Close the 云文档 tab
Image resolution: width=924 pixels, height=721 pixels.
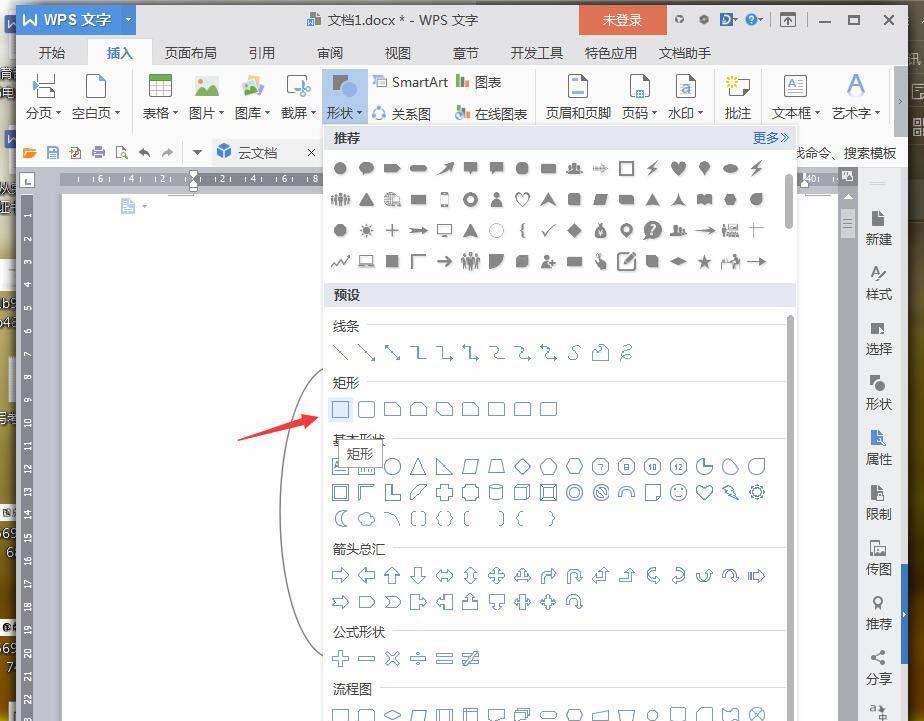coord(312,153)
